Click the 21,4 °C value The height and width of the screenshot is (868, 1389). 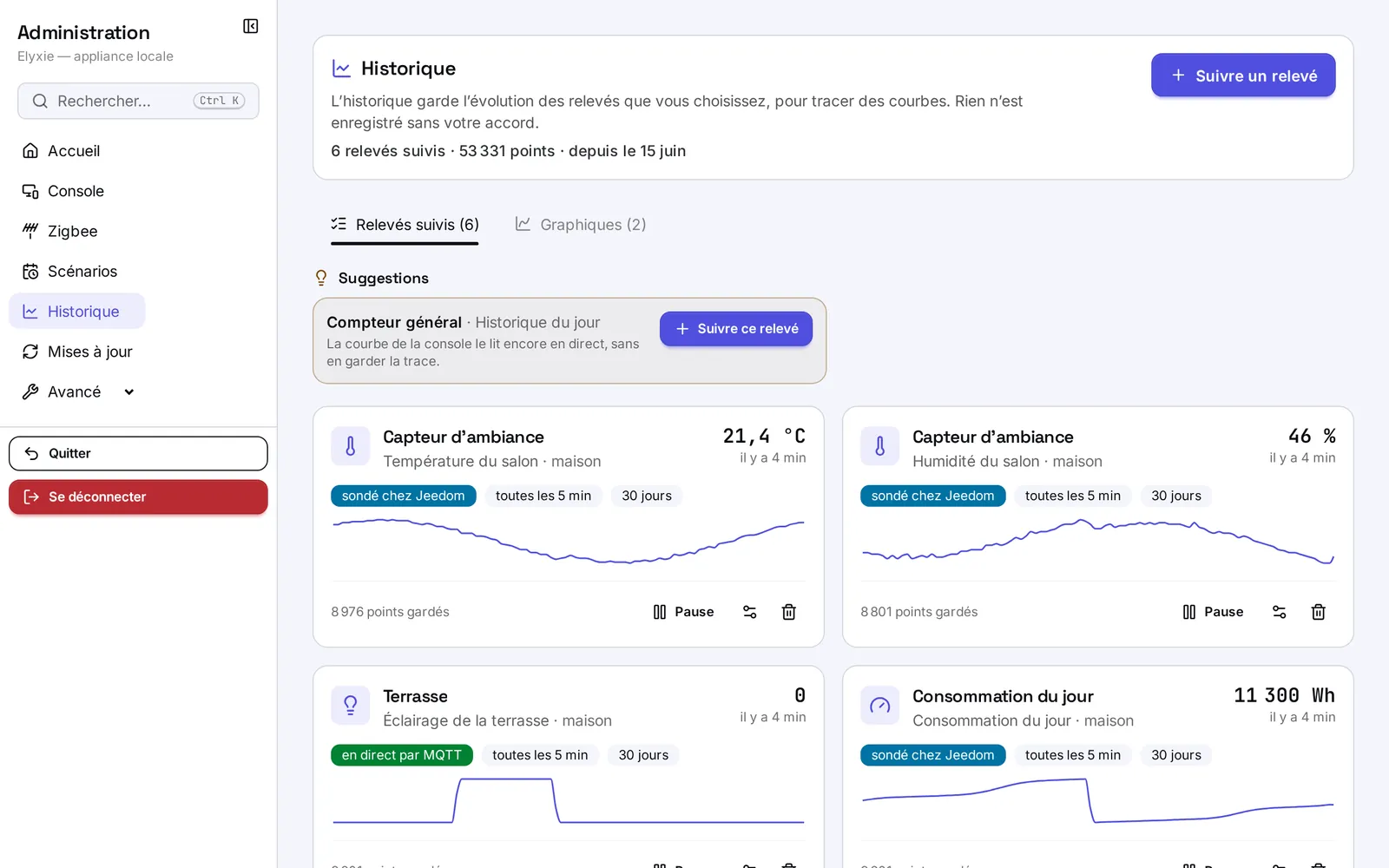pyautogui.click(x=764, y=436)
